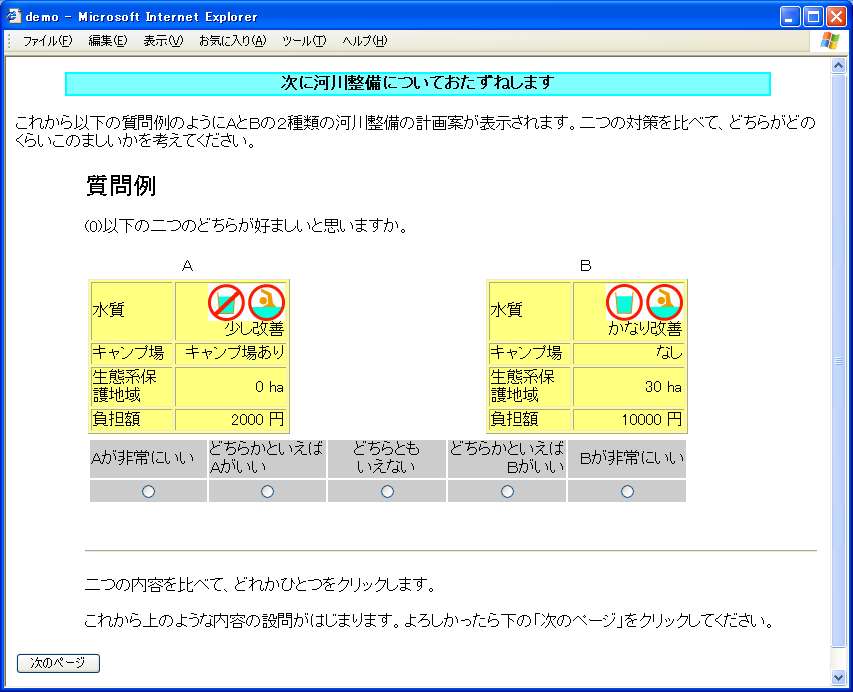Click the crossed-out drinking glass icon in plan A
853x692 pixels.
(x=226, y=301)
